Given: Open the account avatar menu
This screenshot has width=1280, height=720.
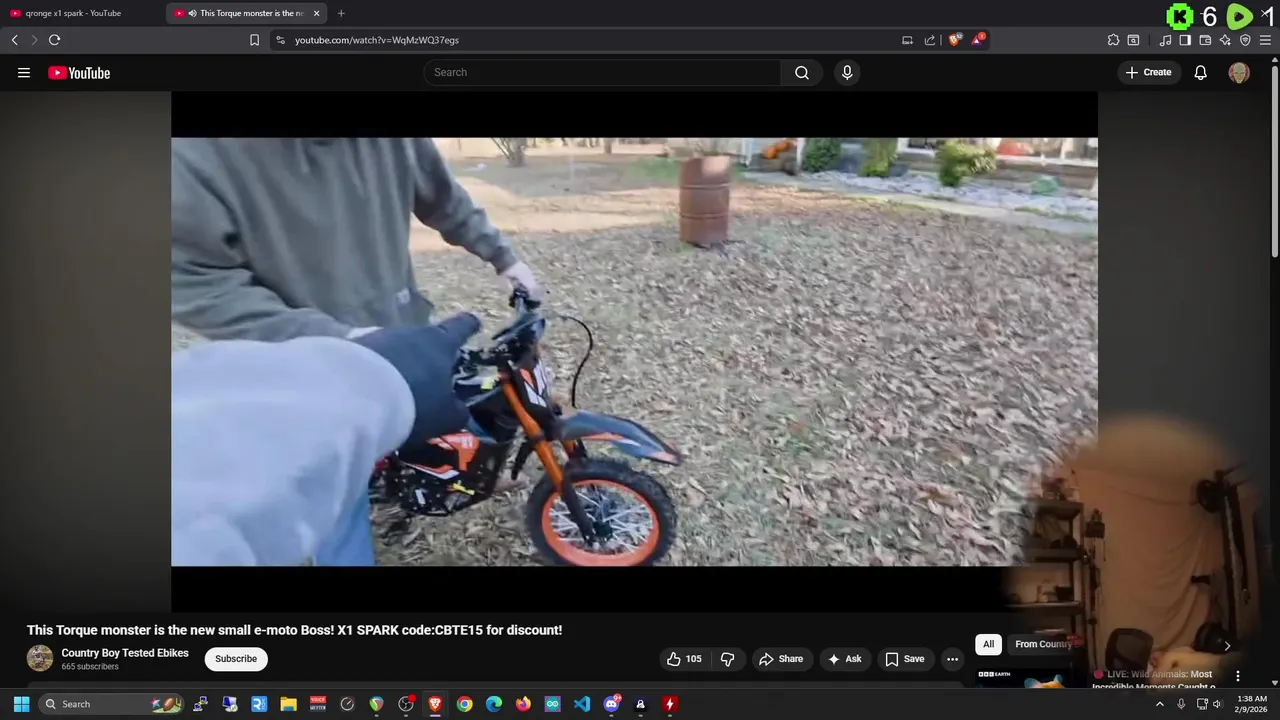Looking at the screenshot, I should (1239, 72).
